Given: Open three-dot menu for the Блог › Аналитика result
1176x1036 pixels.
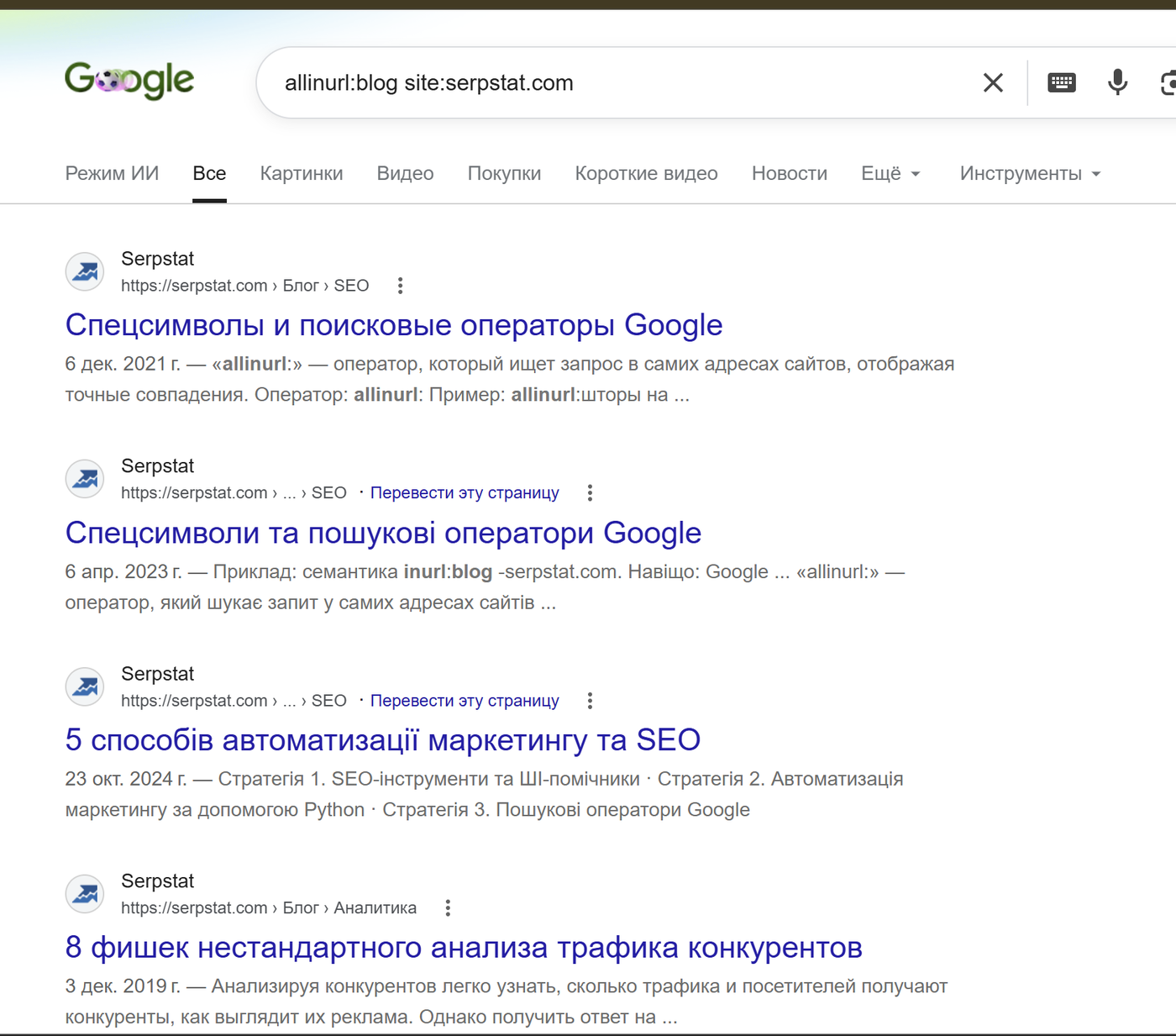Looking at the screenshot, I should (x=448, y=908).
